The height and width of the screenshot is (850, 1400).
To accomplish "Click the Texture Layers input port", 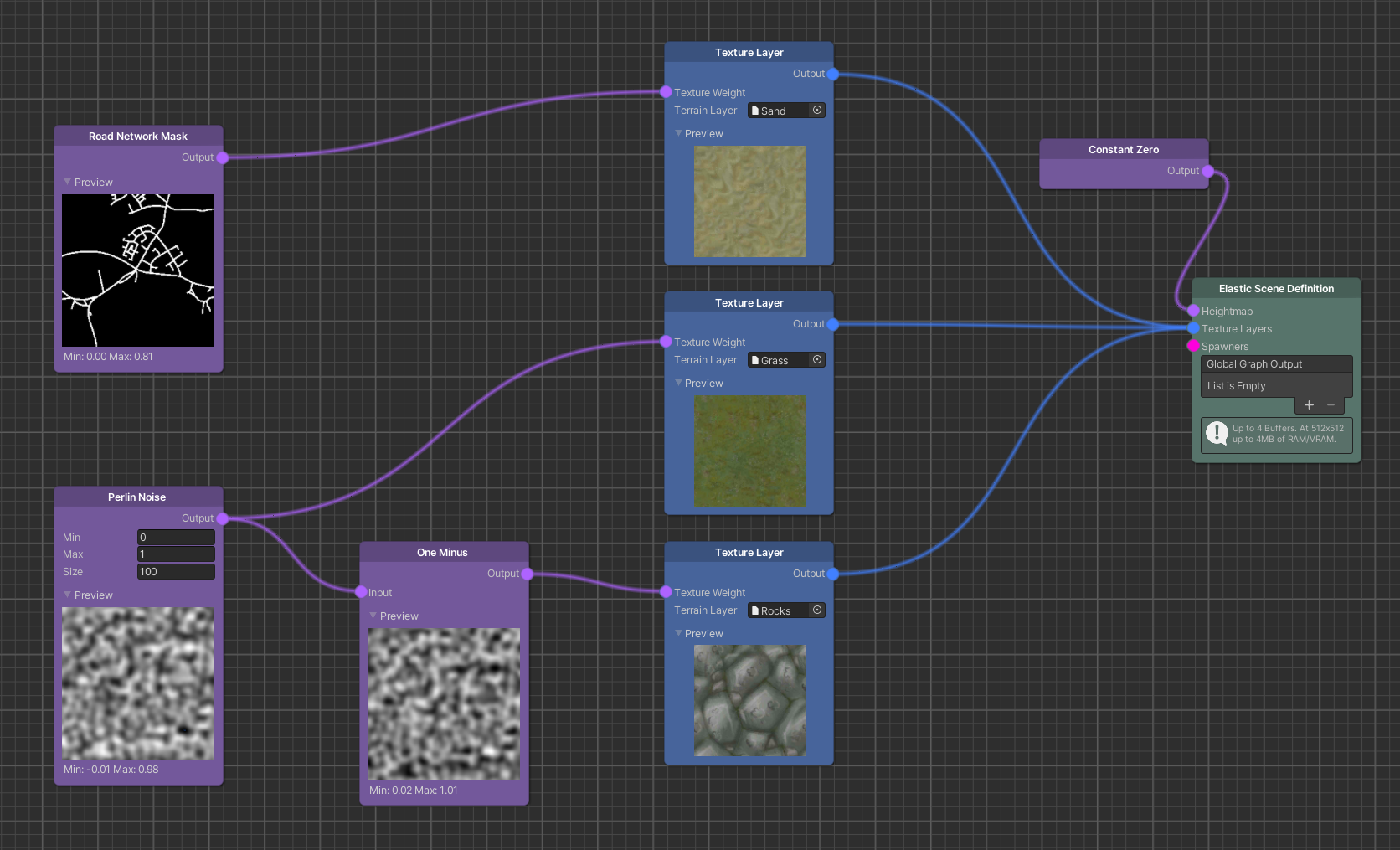I will [1193, 328].
